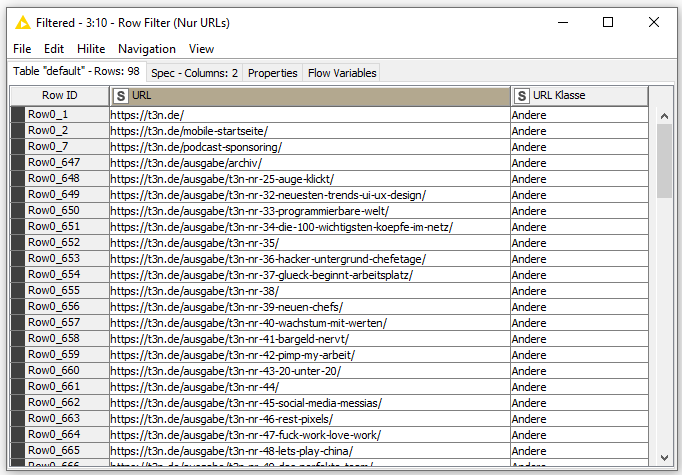Click the cell https://t3n.de/mobile-startseite/

pyautogui.click(x=310, y=131)
